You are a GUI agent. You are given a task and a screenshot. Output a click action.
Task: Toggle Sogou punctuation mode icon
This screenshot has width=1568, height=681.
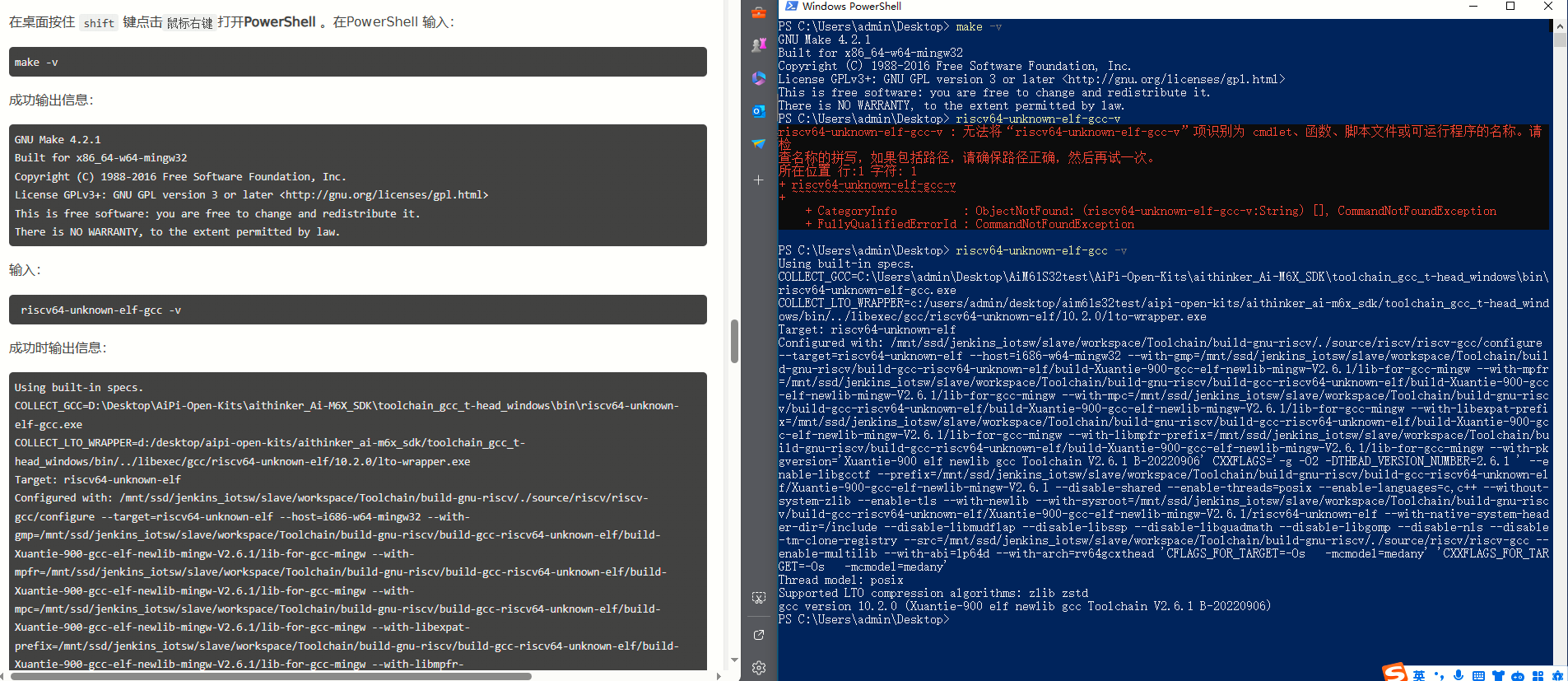coord(1439,675)
